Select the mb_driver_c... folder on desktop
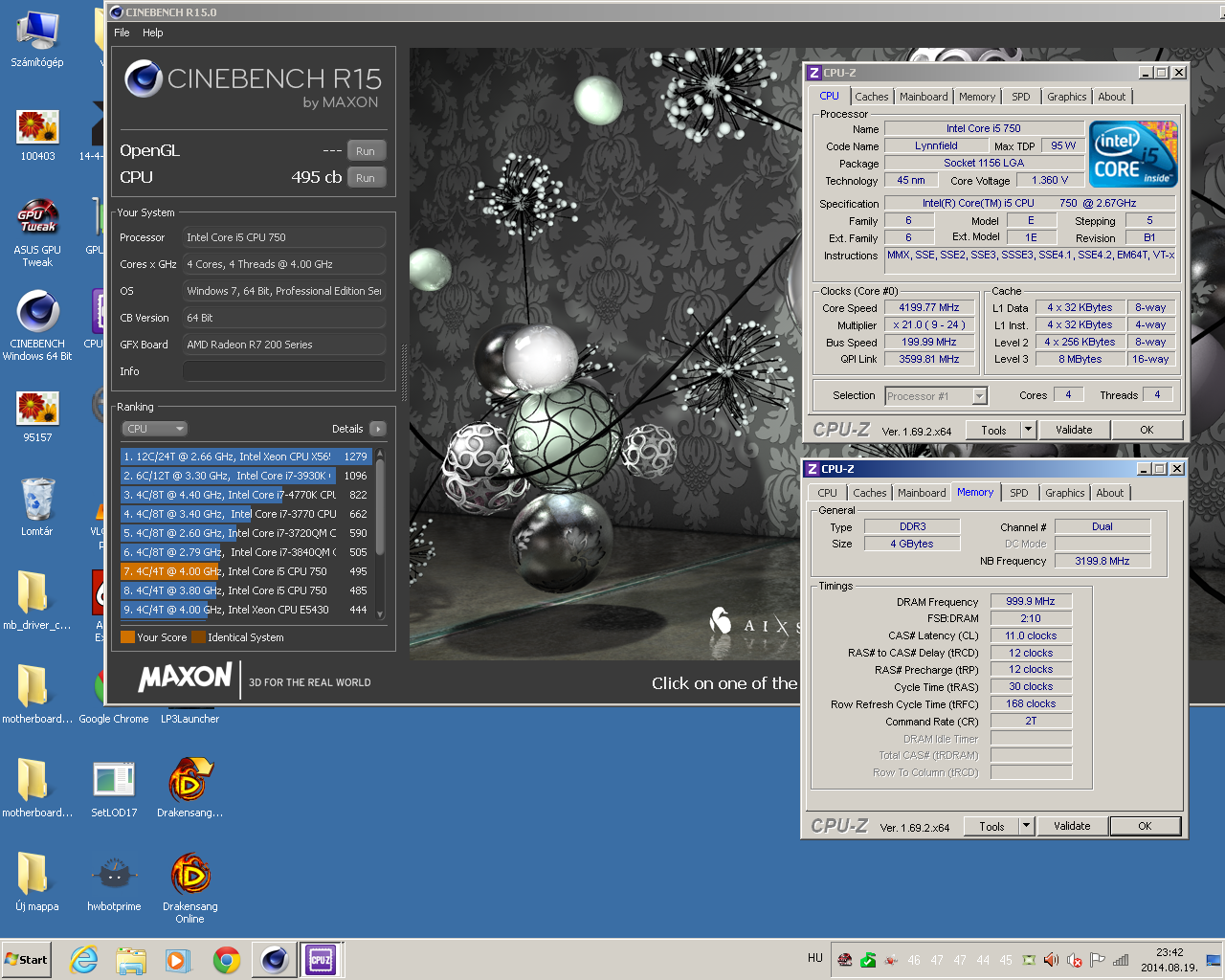1225x980 pixels. [36, 600]
